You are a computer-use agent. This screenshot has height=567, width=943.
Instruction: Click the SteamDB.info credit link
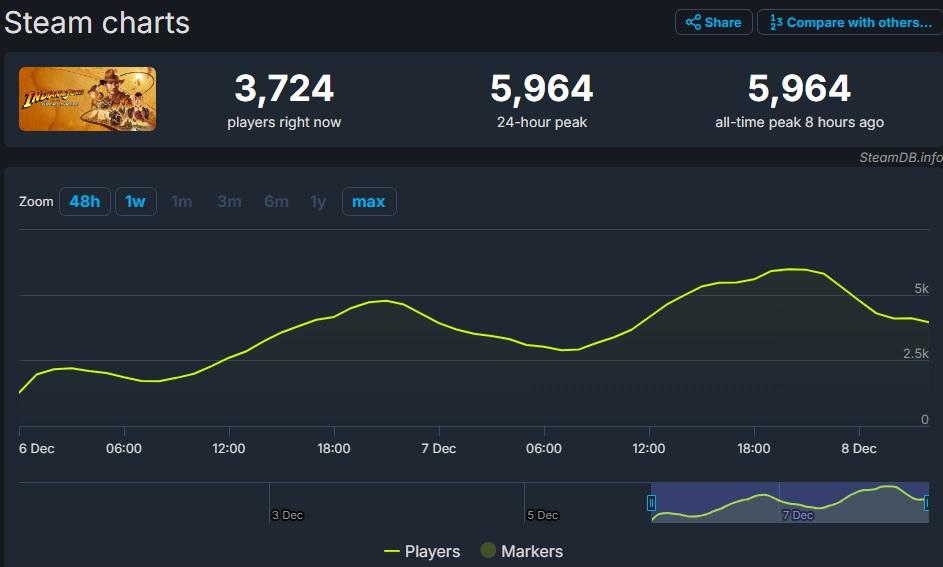pos(900,157)
